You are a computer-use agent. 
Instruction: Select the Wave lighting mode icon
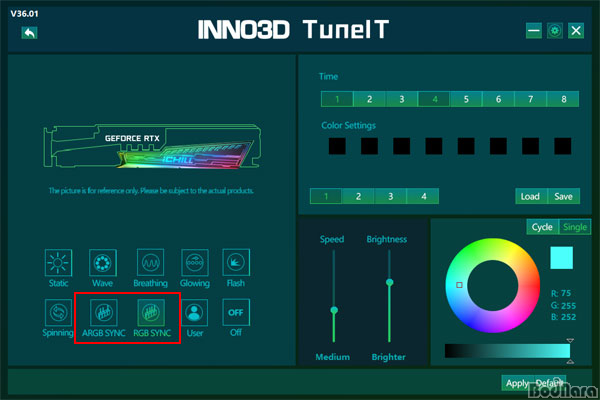tap(103, 263)
